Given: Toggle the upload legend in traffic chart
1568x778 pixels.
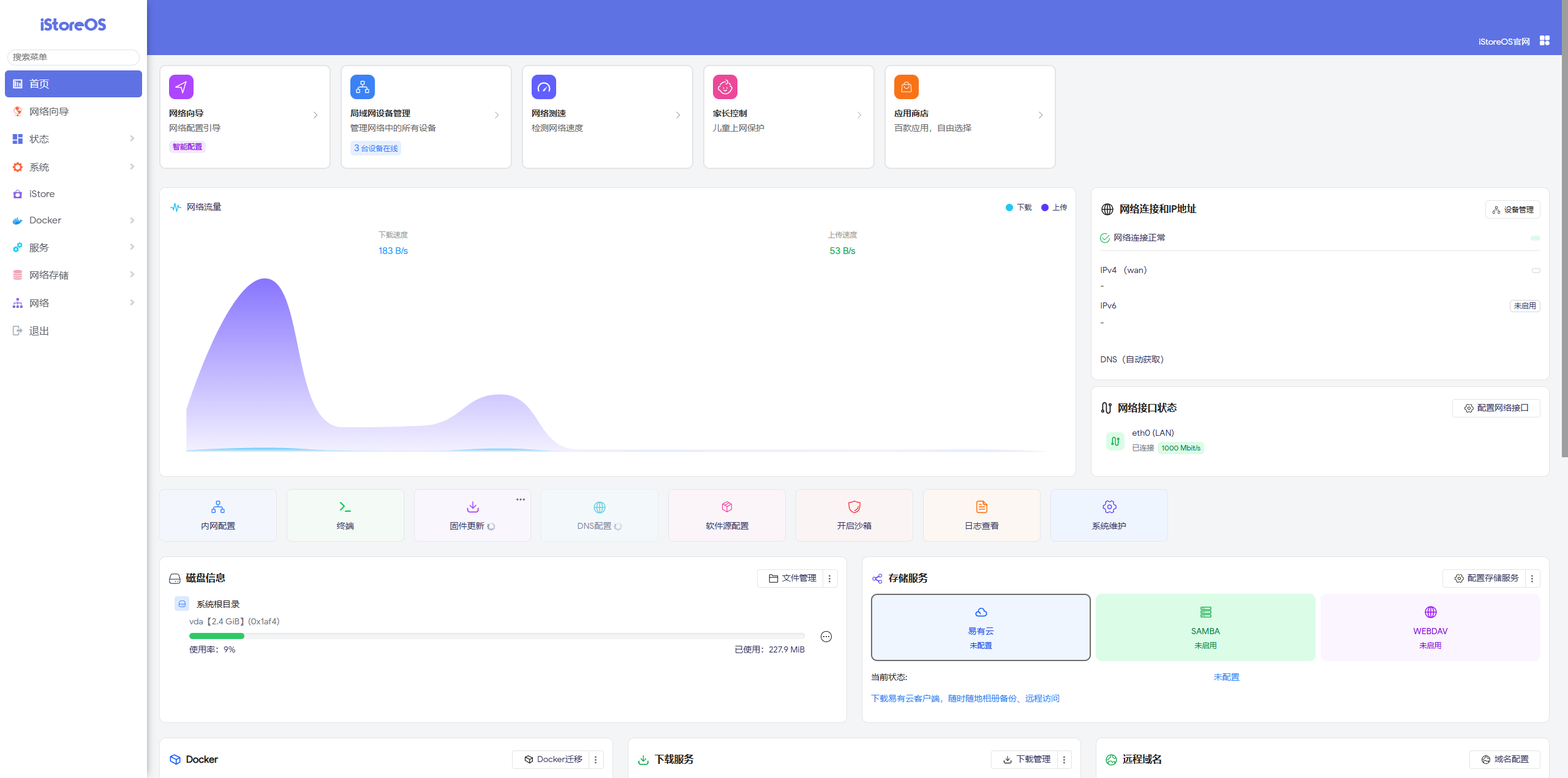Looking at the screenshot, I should pyautogui.click(x=1054, y=208).
